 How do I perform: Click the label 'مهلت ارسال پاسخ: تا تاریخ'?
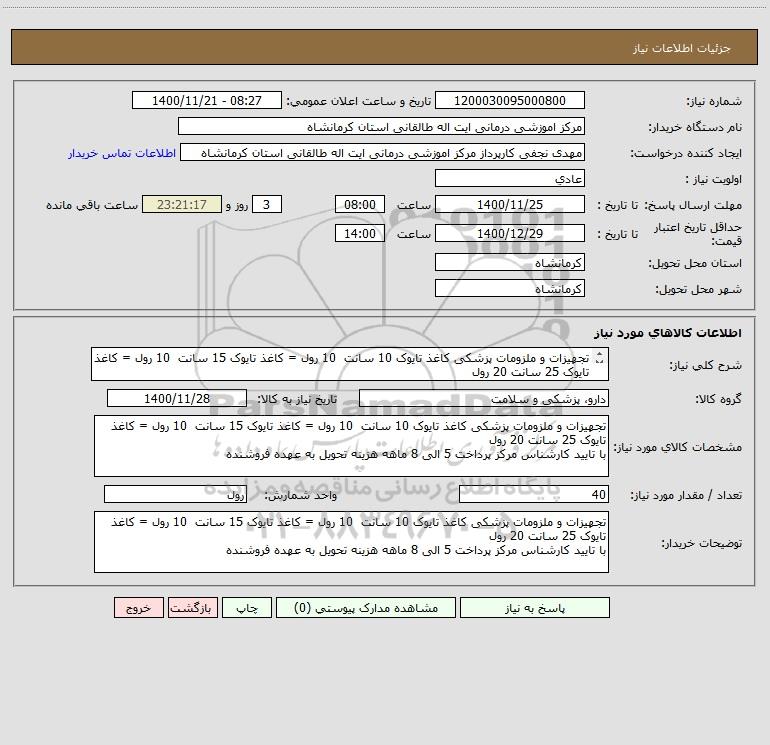coord(669,205)
